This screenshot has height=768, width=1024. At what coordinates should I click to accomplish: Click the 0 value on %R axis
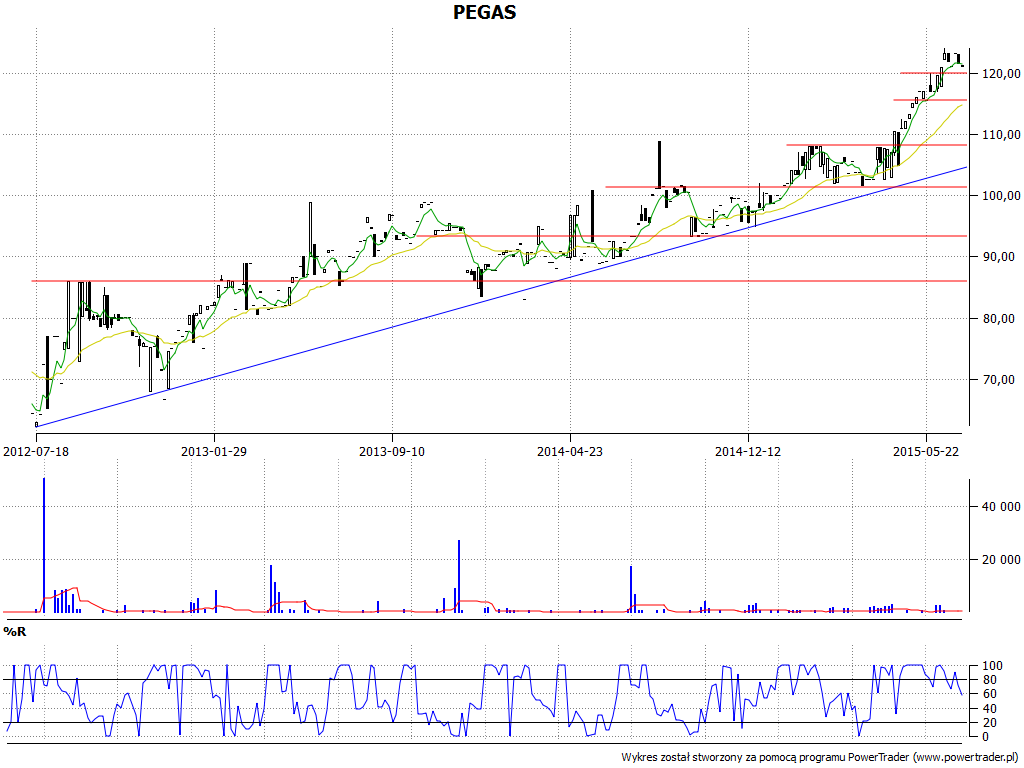[x=985, y=737]
